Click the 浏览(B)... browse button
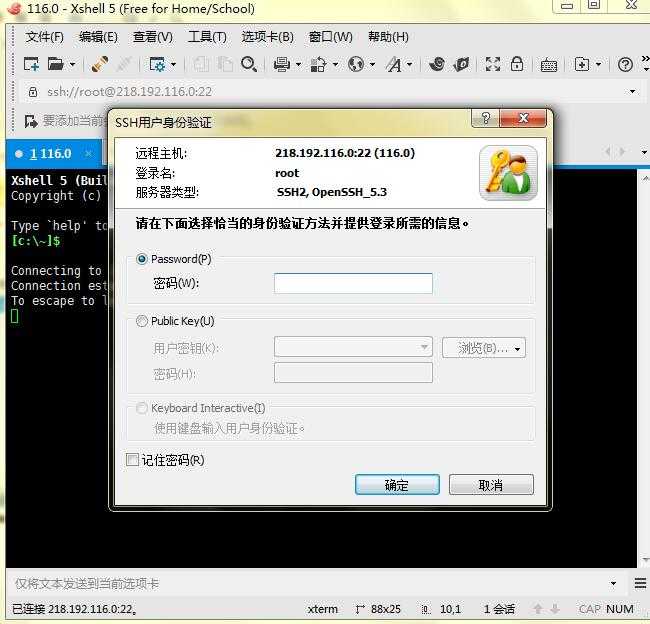650x624 pixels. pyautogui.click(x=484, y=348)
